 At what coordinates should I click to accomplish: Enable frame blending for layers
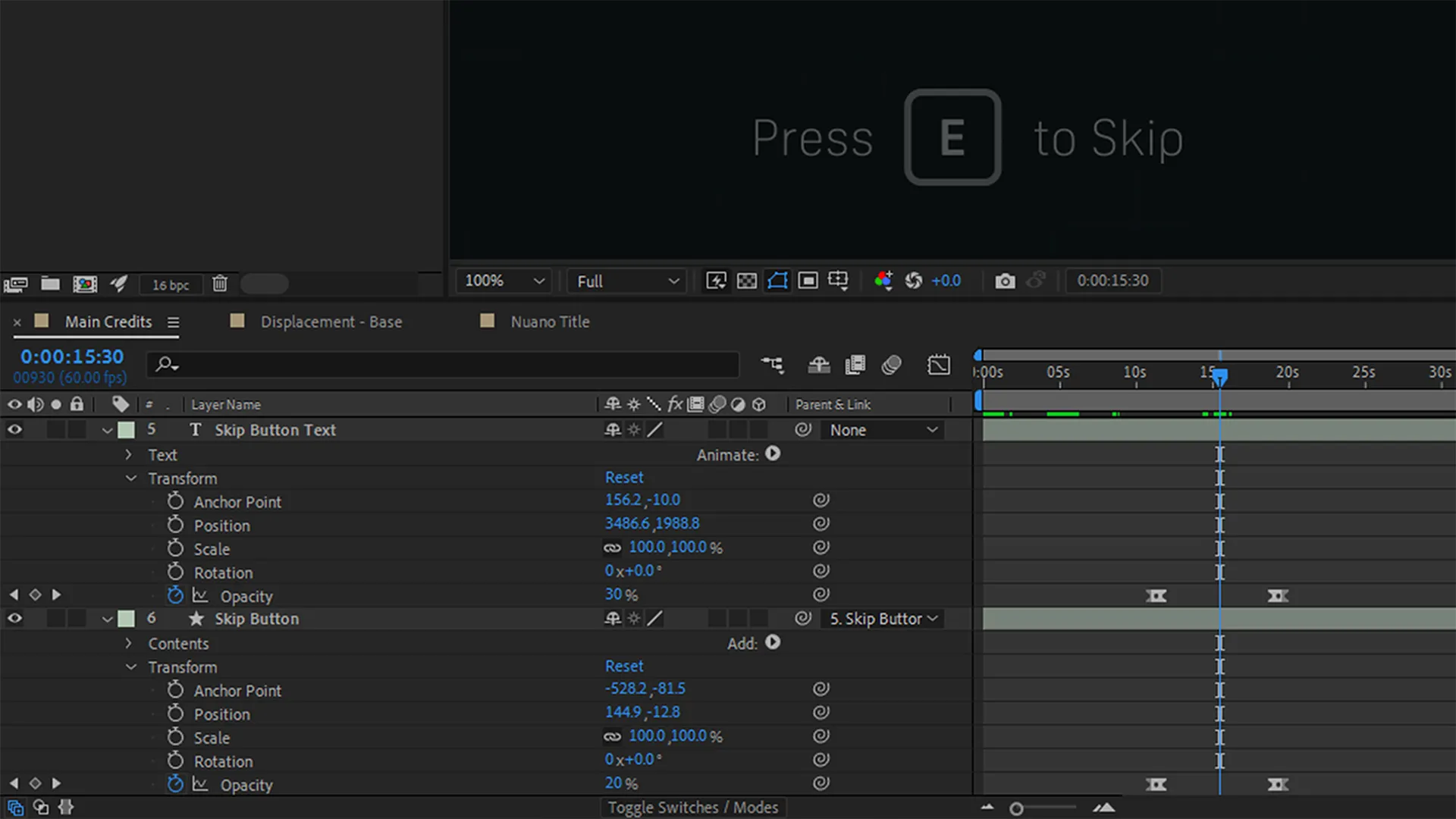click(x=855, y=365)
